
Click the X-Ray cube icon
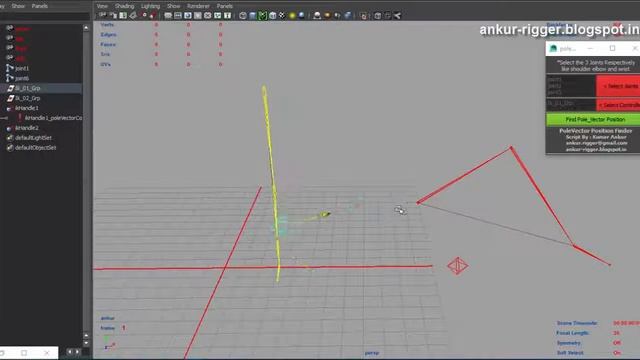pyautogui.click(x=378, y=16)
